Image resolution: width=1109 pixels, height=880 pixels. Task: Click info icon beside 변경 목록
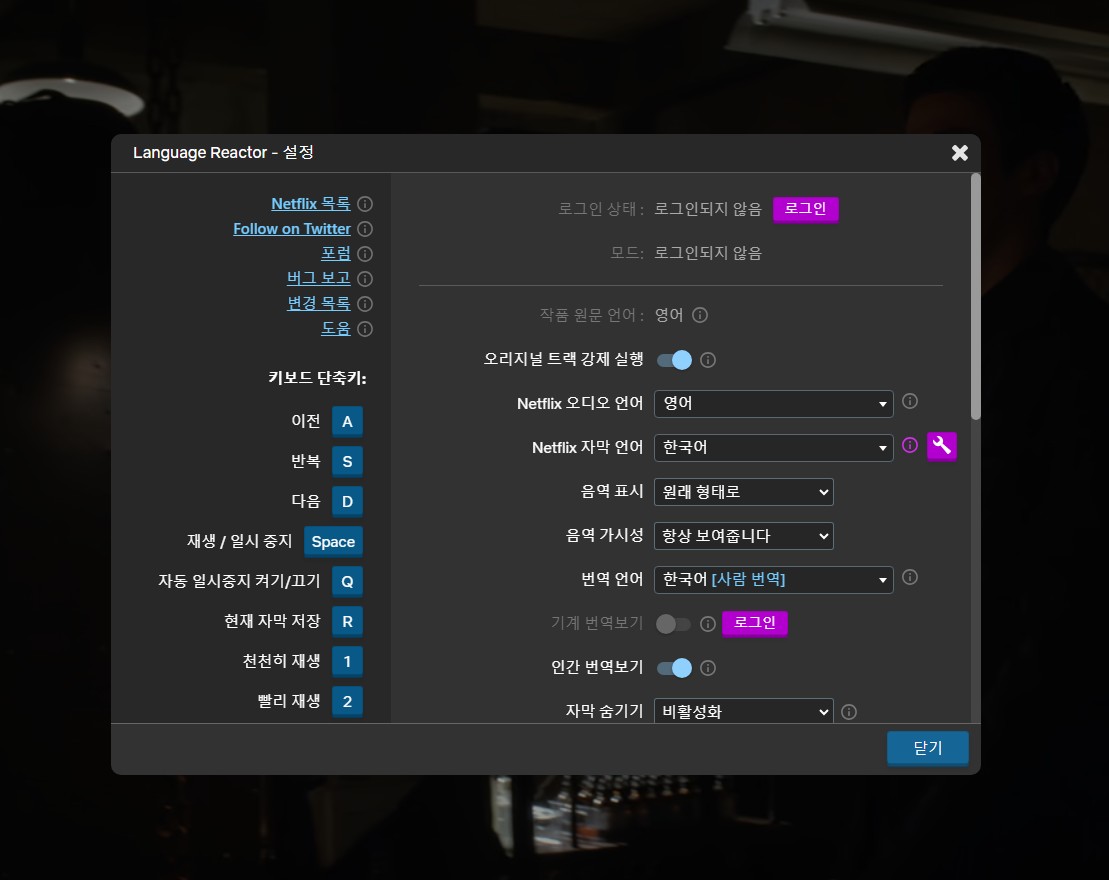click(x=365, y=303)
